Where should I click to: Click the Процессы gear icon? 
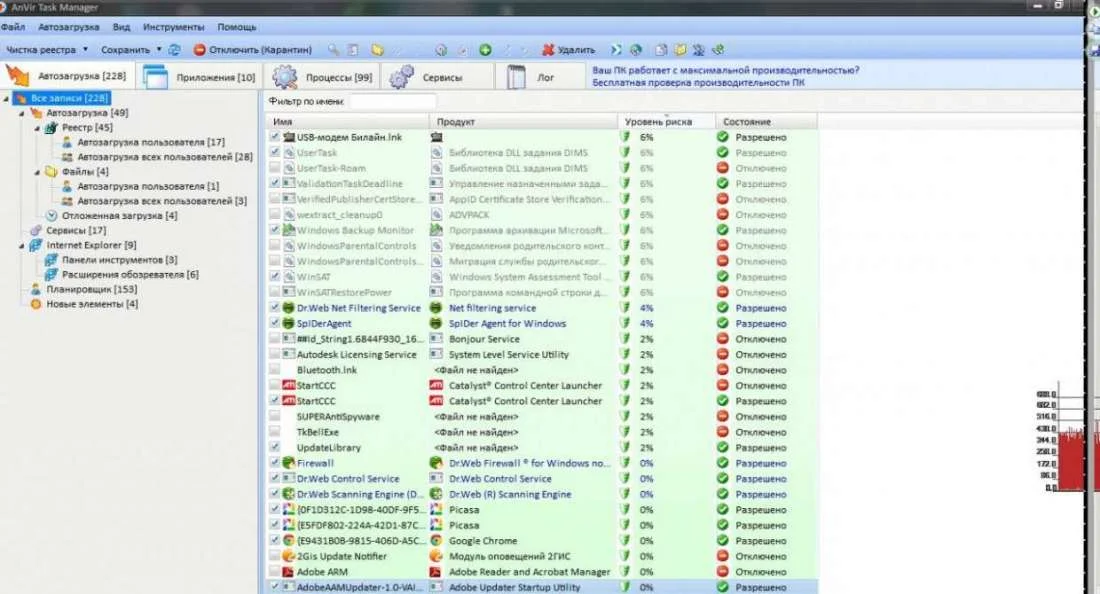pos(285,76)
